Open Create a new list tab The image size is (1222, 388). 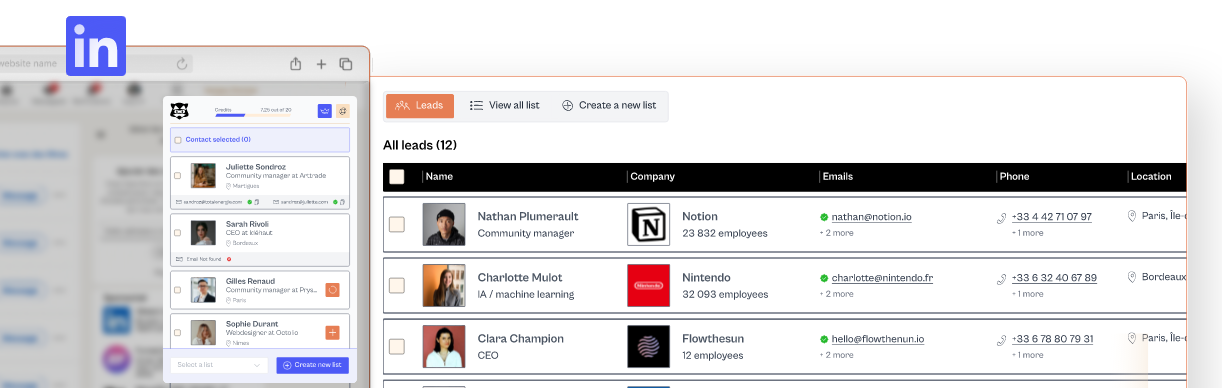609,105
